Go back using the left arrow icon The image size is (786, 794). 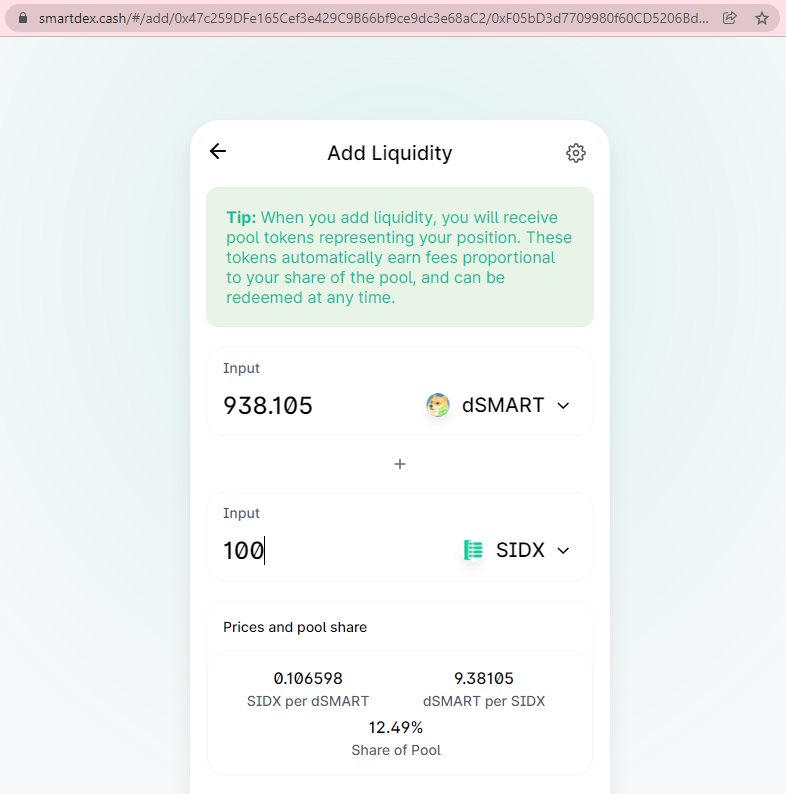[x=218, y=151]
